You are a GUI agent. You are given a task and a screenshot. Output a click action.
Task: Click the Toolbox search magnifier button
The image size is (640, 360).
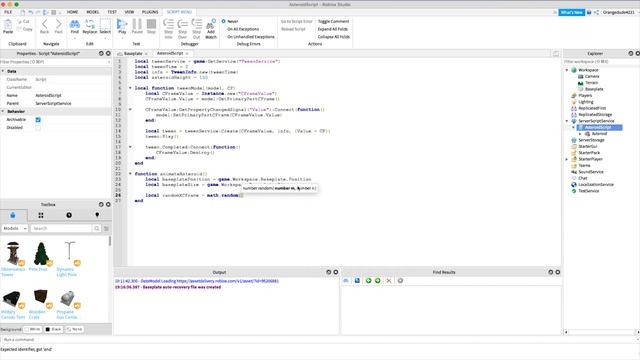pyautogui.click(x=97, y=229)
